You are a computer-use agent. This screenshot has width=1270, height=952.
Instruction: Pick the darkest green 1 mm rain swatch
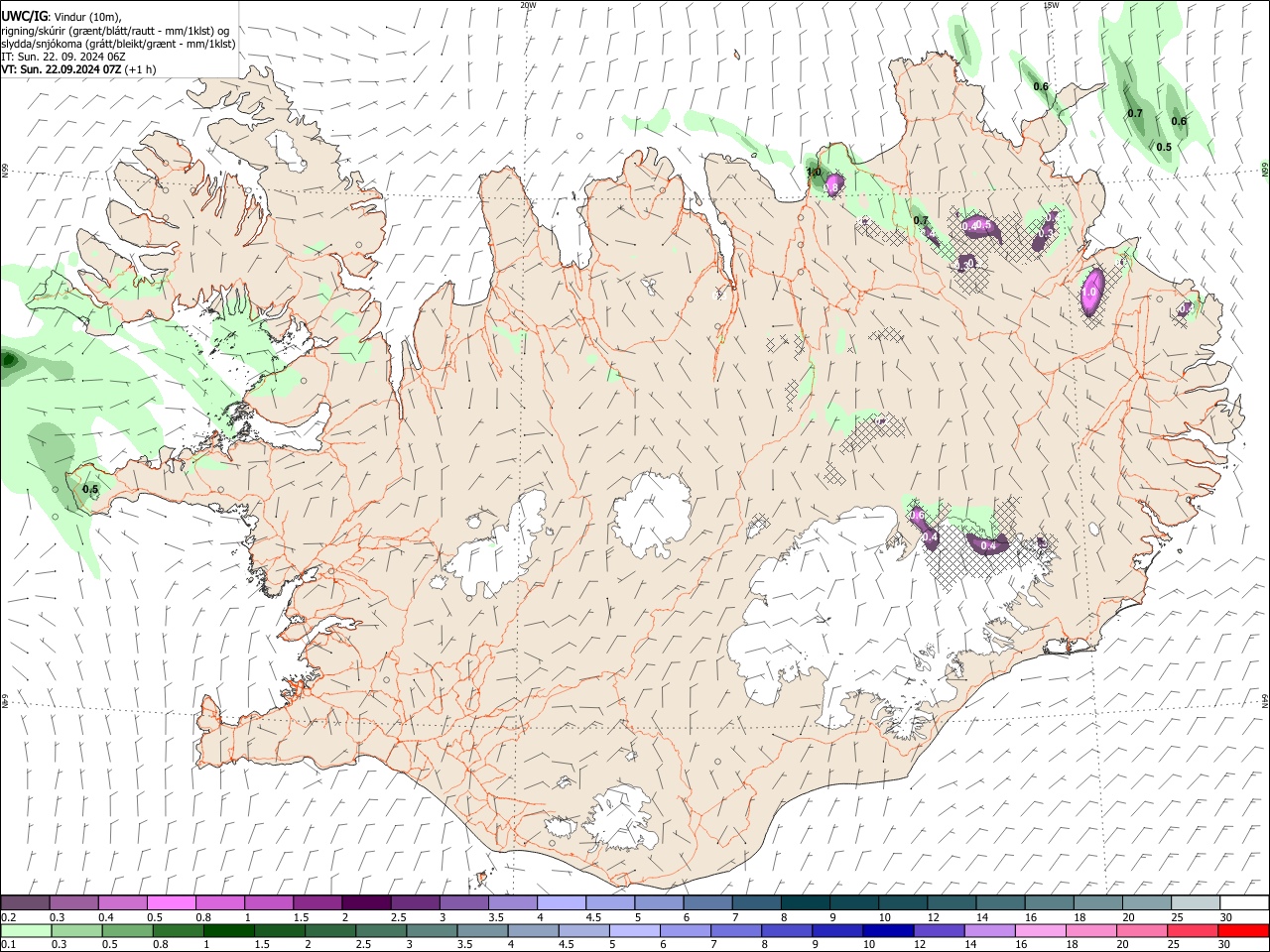229,930
